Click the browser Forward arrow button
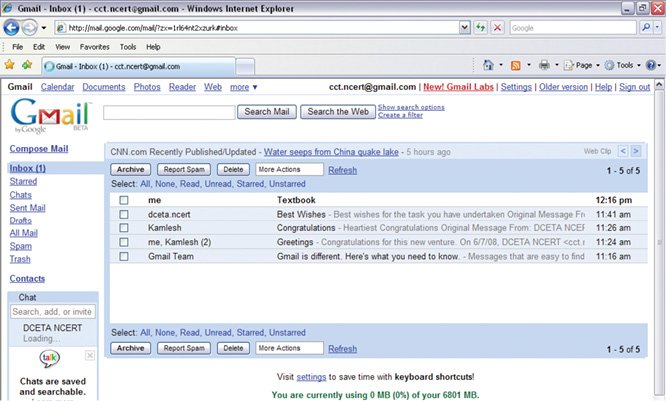This screenshot has width=666, height=401. 29,28
